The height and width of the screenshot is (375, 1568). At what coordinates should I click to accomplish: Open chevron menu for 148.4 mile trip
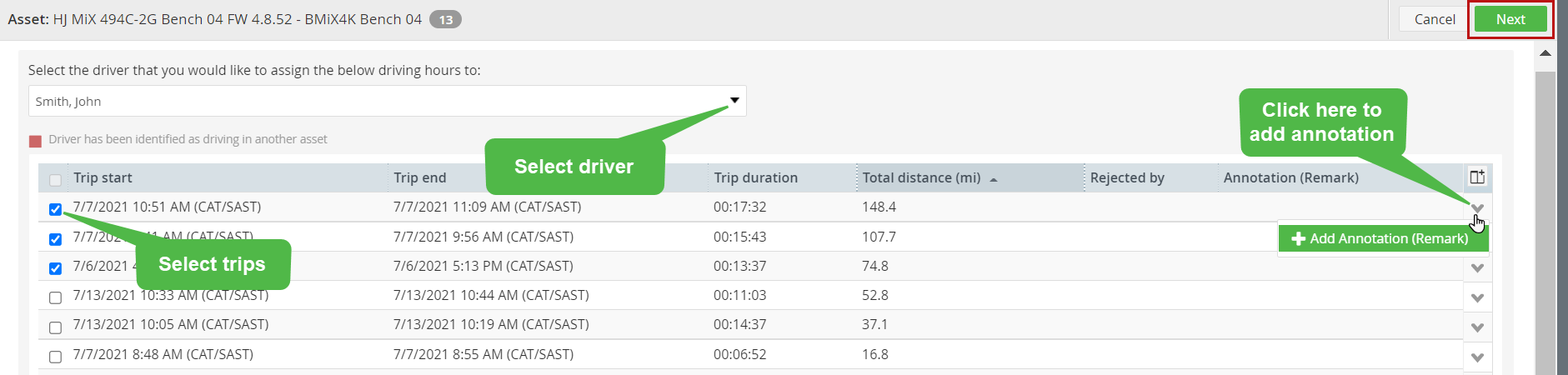[1477, 208]
